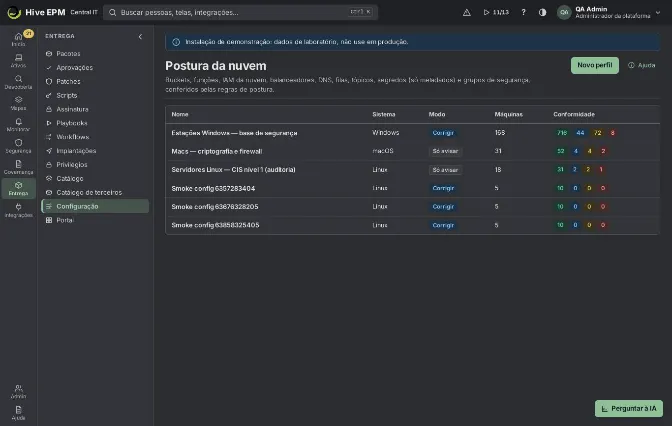Open Assinatura in the Entrega menu

(x=95, y=109)
